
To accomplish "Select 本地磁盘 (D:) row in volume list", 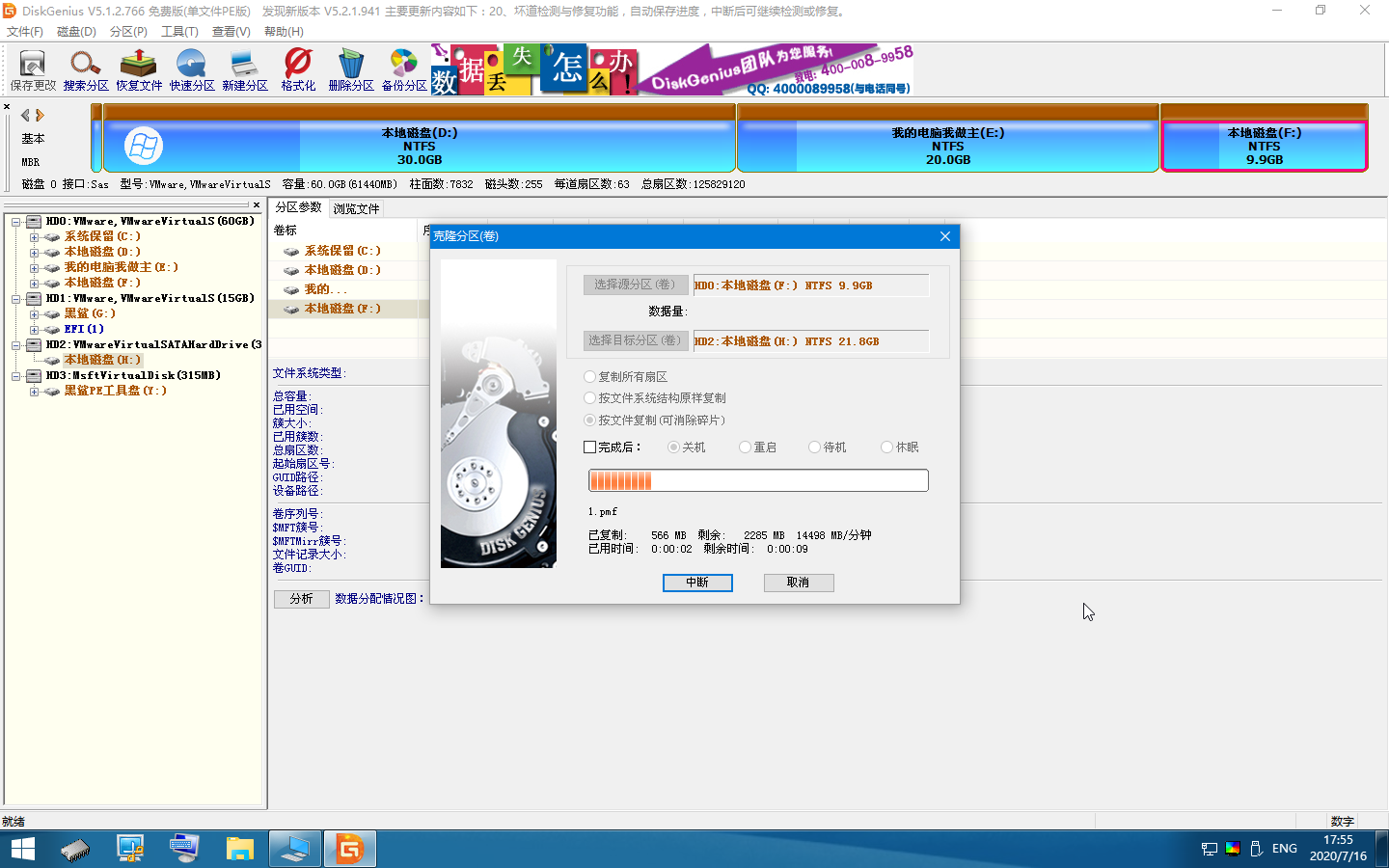I will (x=342, y=270).
